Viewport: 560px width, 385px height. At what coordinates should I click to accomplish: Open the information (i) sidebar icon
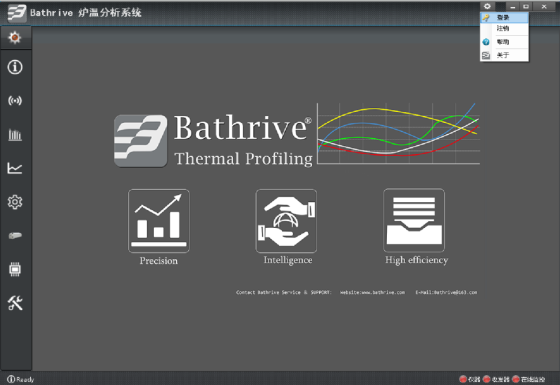(x=15, y=67)
